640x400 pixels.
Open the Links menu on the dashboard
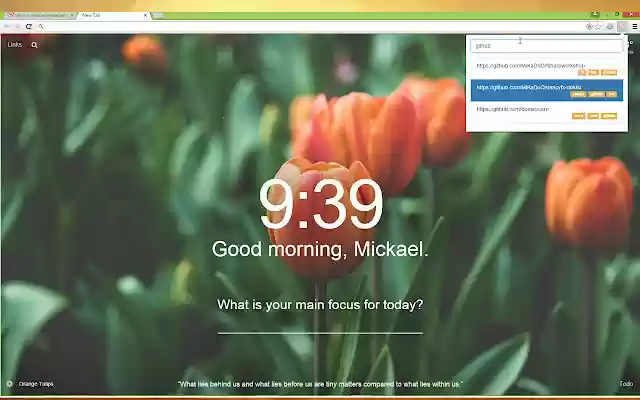point(15,44)
